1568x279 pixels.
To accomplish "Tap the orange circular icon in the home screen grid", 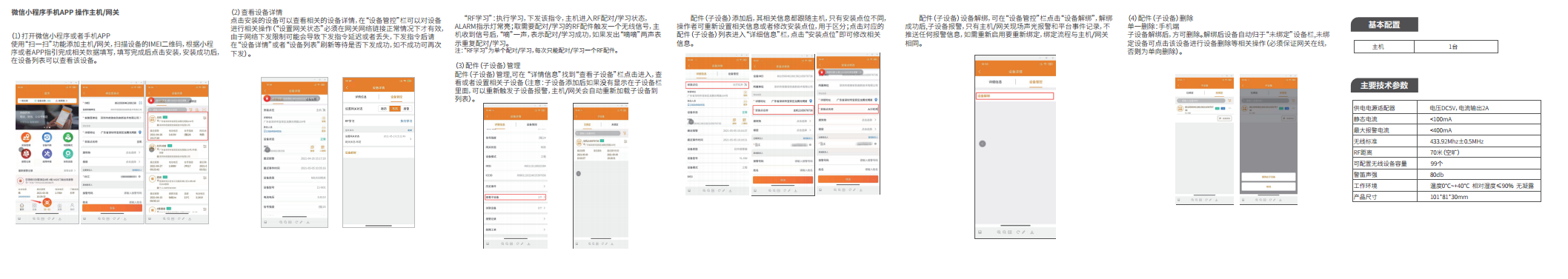I will tap(27, 137).
